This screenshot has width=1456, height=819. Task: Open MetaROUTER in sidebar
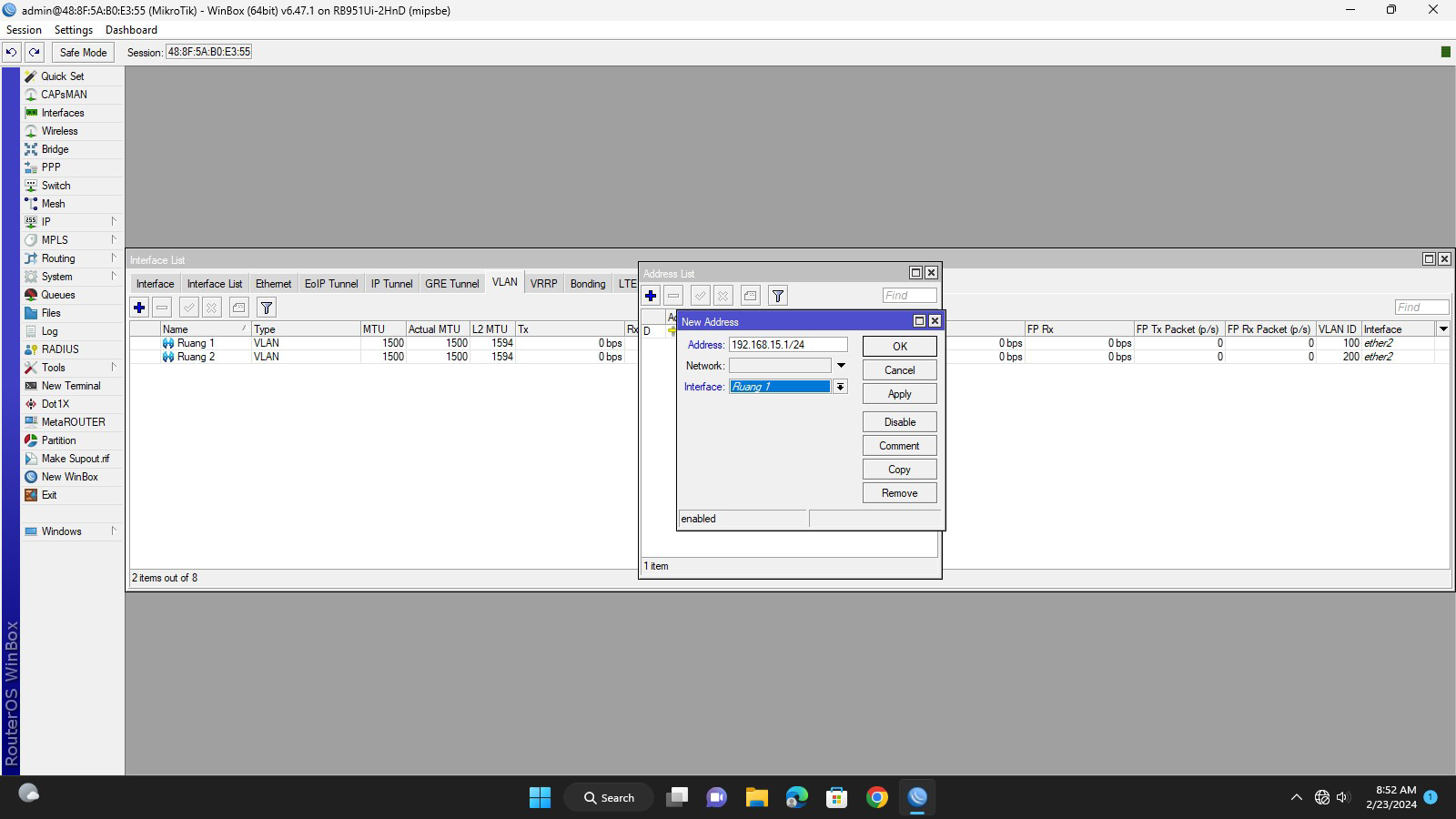[73, 422]
